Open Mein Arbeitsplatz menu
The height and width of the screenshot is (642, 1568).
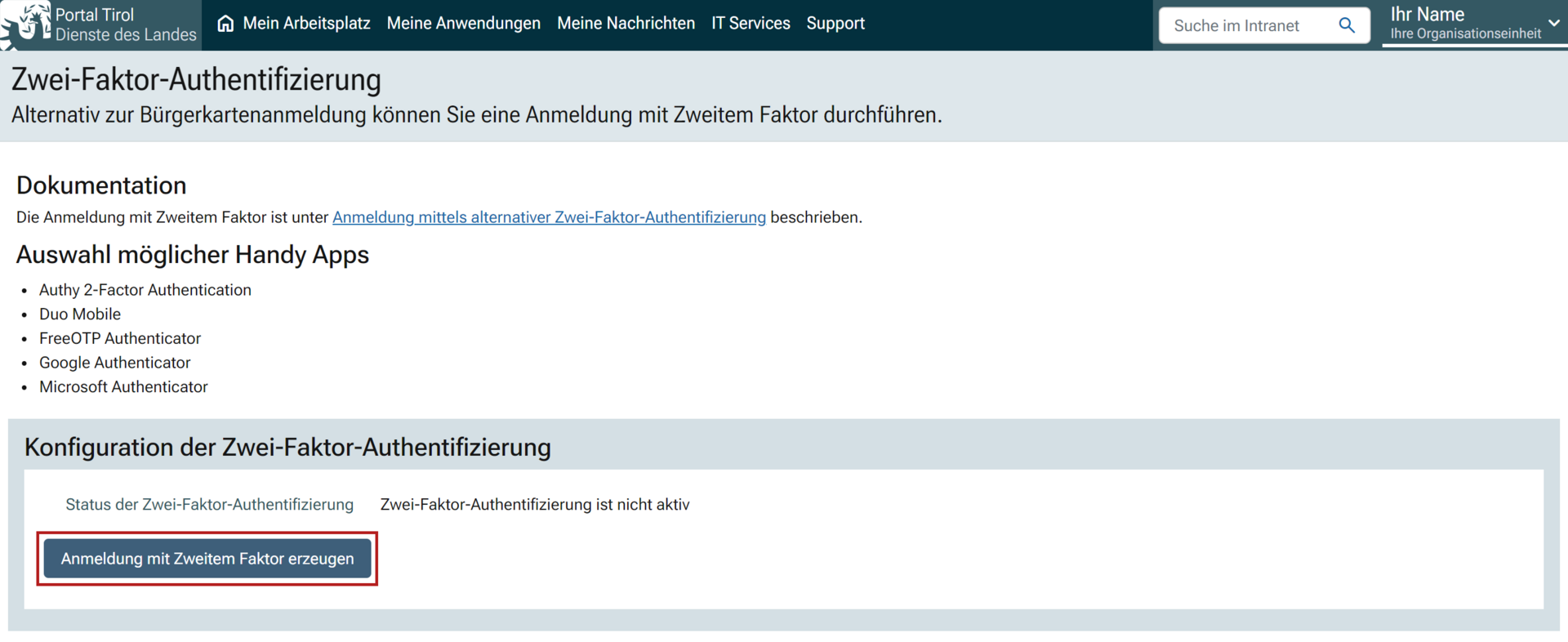pyautogui.click(x=306, y=24)
